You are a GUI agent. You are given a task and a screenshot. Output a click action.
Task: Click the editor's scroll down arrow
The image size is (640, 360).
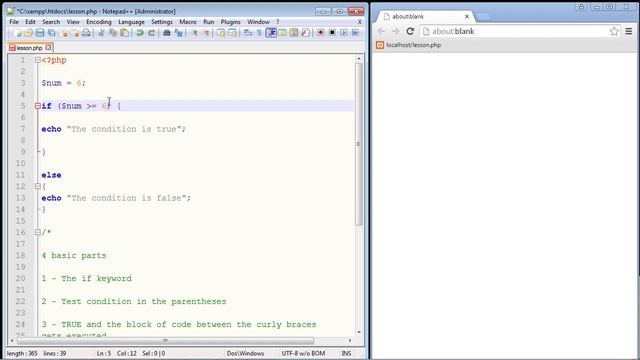(358, 332)
